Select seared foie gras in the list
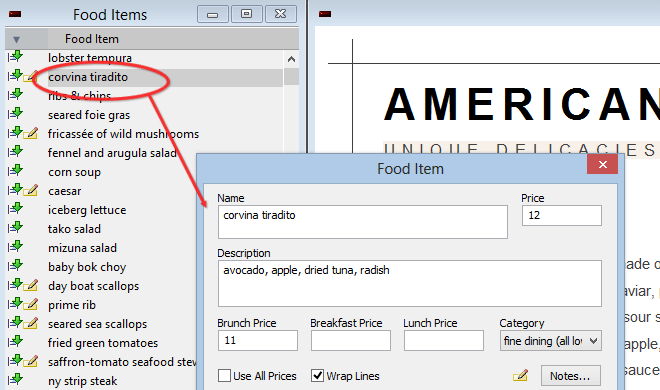 click(89, 115)
